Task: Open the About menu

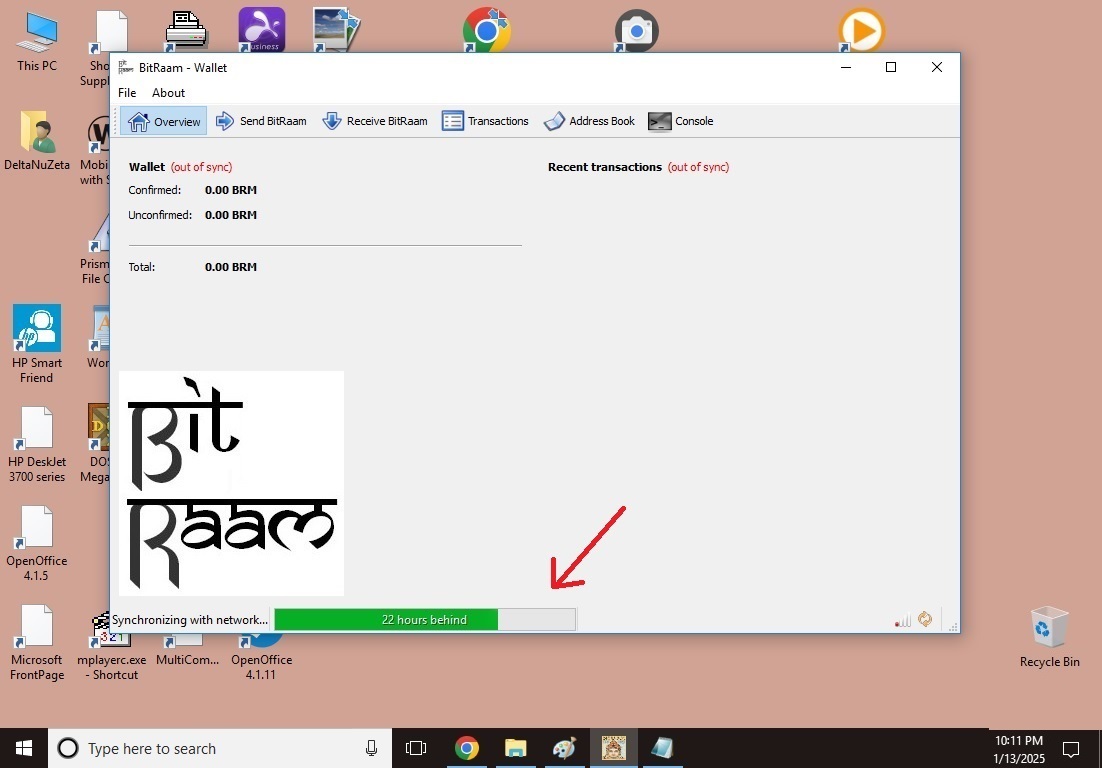Action: [169, 93]
